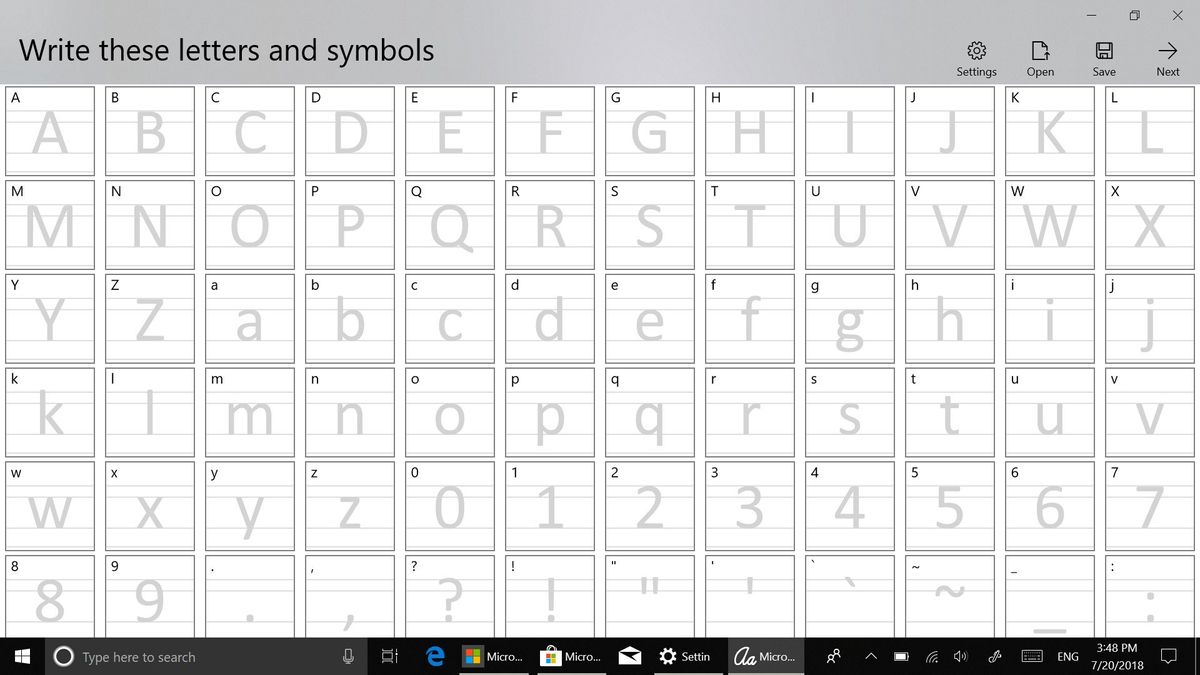Viewport: 1200px width, 675px height.
Task: Click the writing cell for capital A
Action: (x=49, y=131)
